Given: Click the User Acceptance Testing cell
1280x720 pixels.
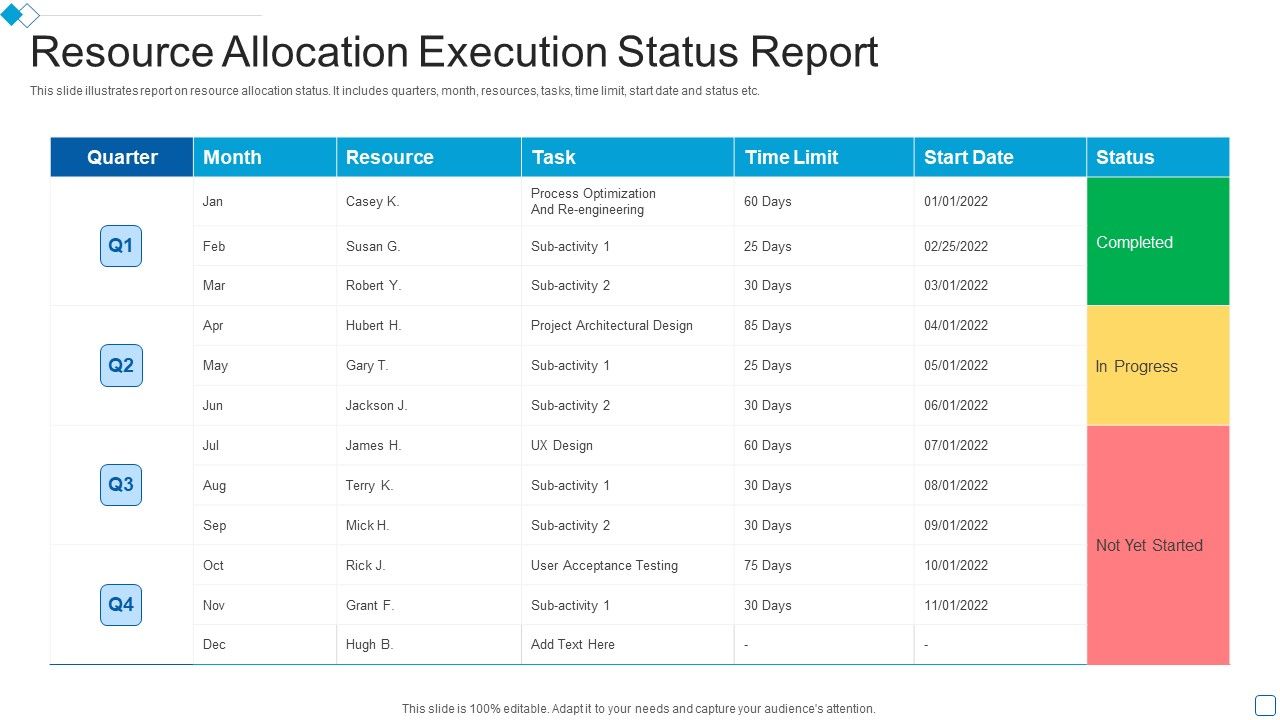Looking at the screenshot, I should click(604, 565).
